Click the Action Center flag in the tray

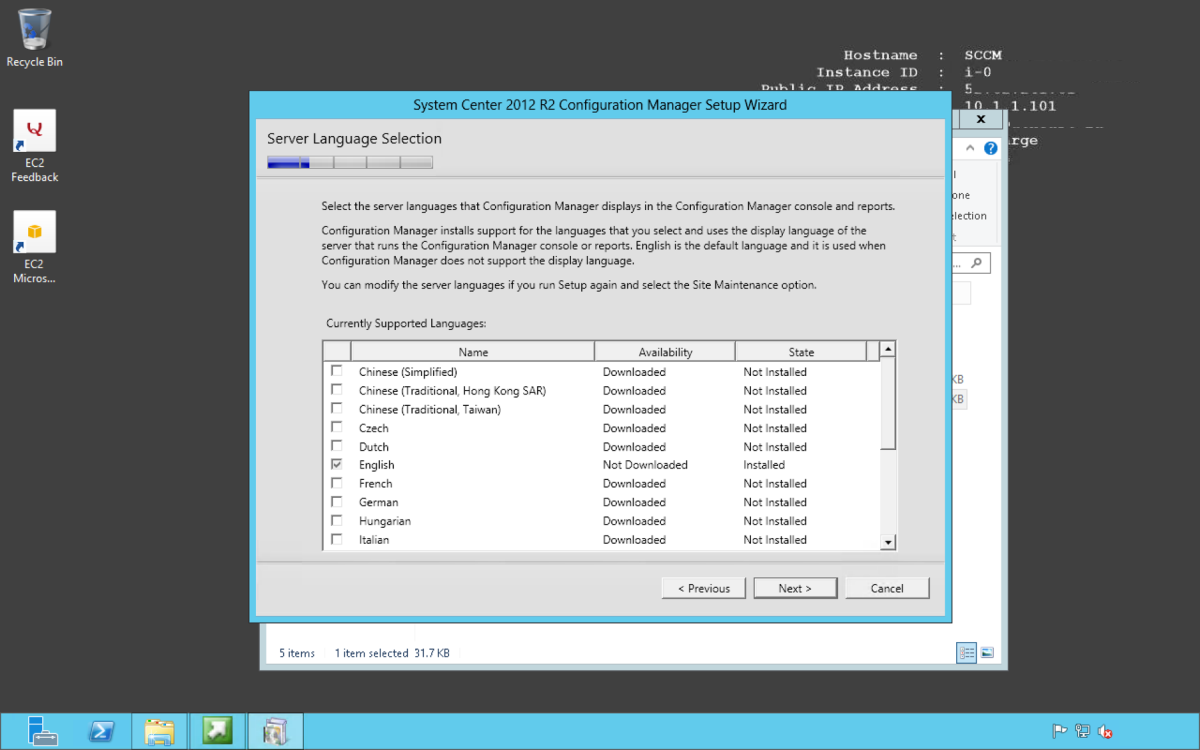1059,730
